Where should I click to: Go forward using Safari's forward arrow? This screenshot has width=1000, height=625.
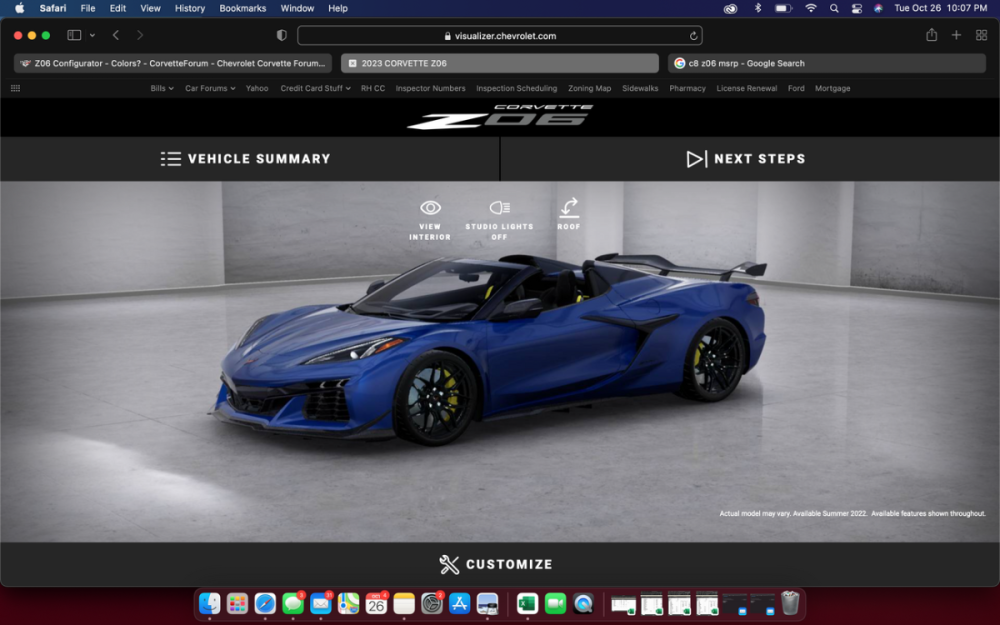[140, 35]
